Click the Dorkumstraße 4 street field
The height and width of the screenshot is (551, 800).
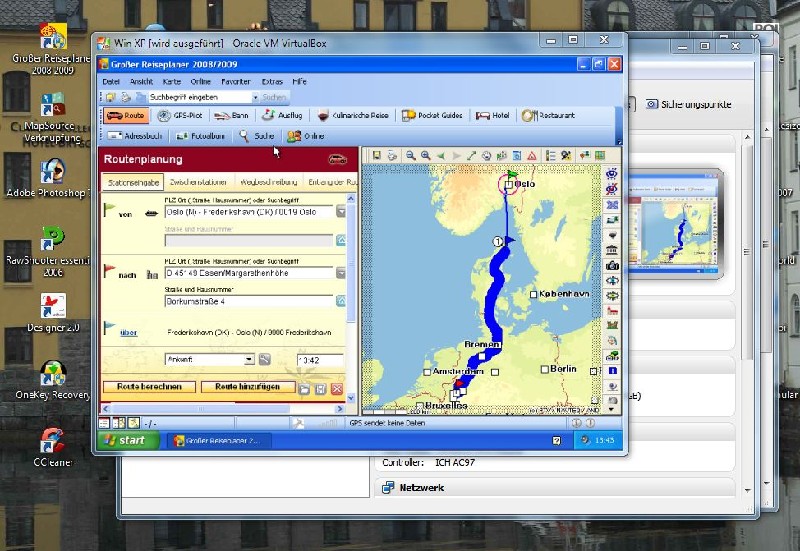point(248,300)
